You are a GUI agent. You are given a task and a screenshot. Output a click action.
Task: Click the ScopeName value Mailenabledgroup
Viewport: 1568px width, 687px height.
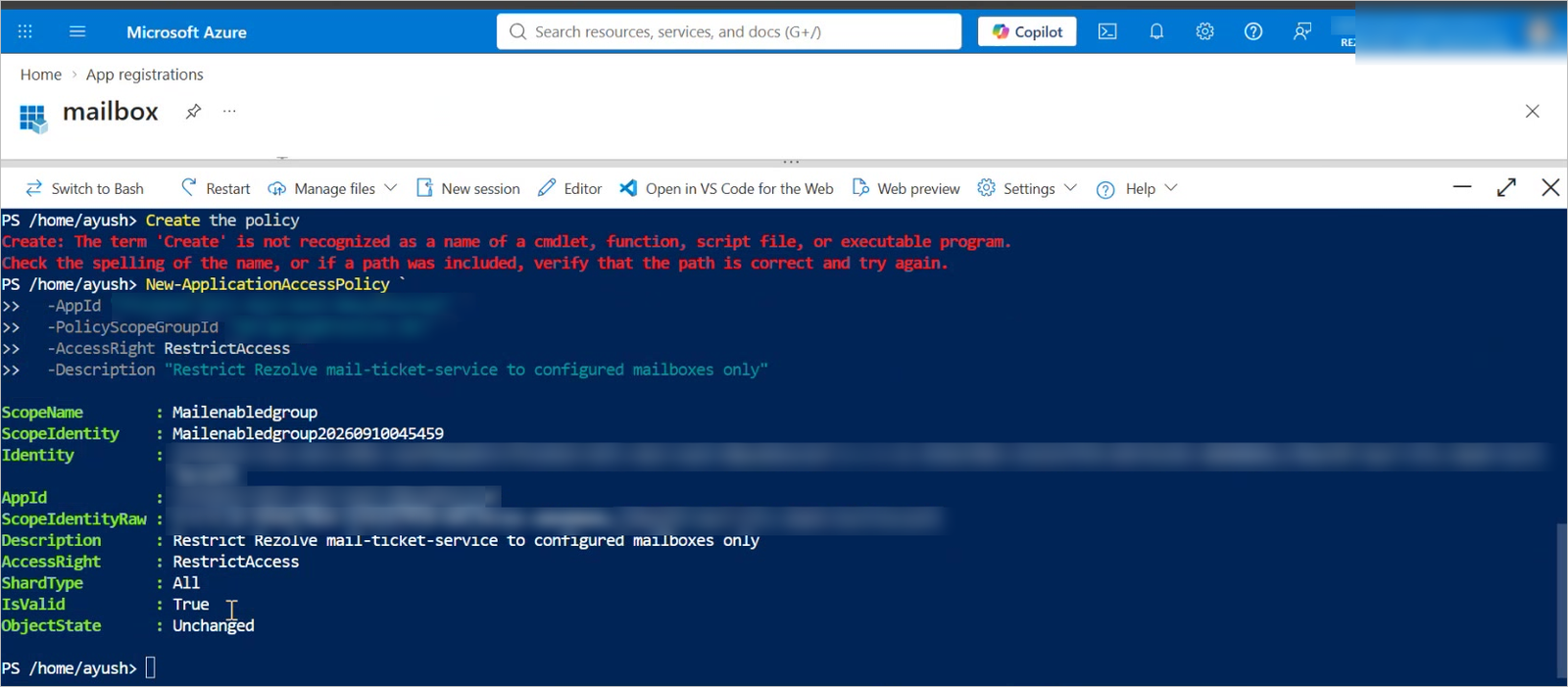(x=245, y=413)
